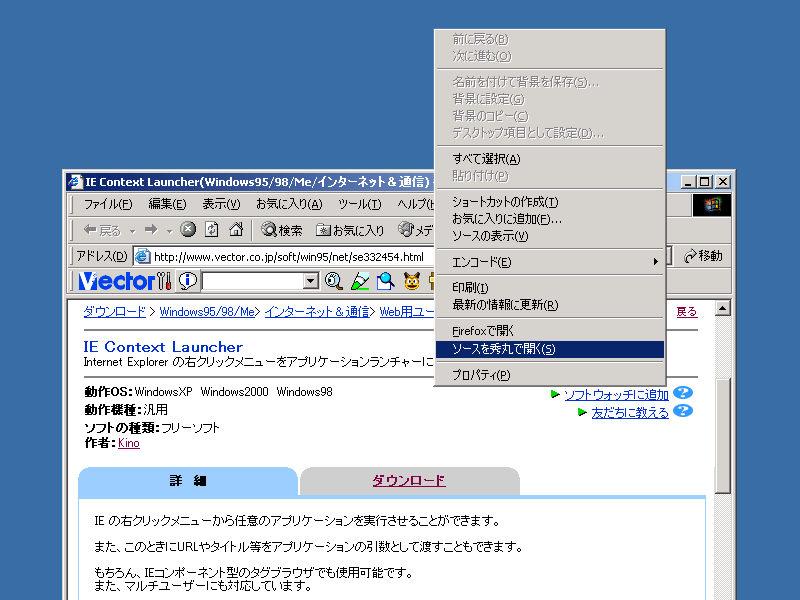800x600 pixels.
Task: Click the ソフトウォッチに追加 link
Action: 616,394
